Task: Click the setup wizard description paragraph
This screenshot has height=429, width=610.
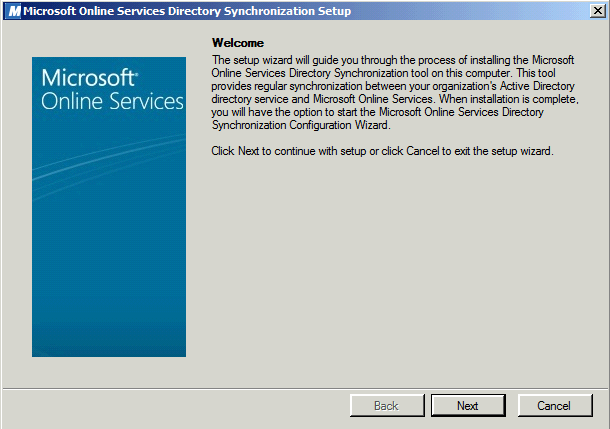Action: 395,93
